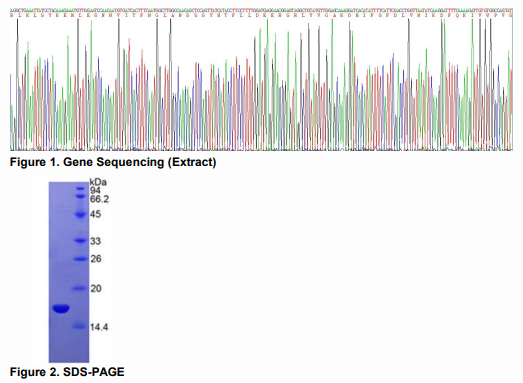Click the kDa unit label above the ladder
This screenshot has height=383, width=523.
click(98, 182)
